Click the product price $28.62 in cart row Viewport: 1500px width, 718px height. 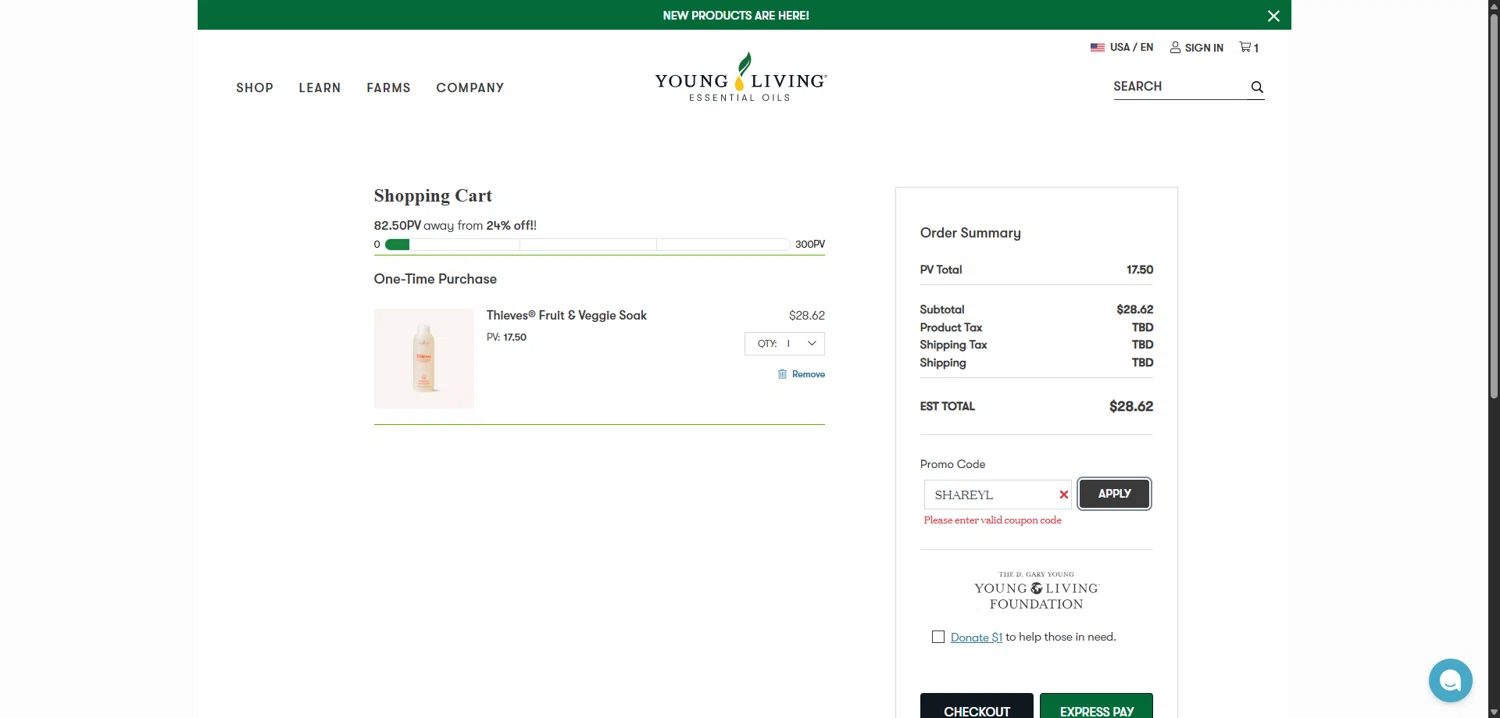[x=807, y=315]
